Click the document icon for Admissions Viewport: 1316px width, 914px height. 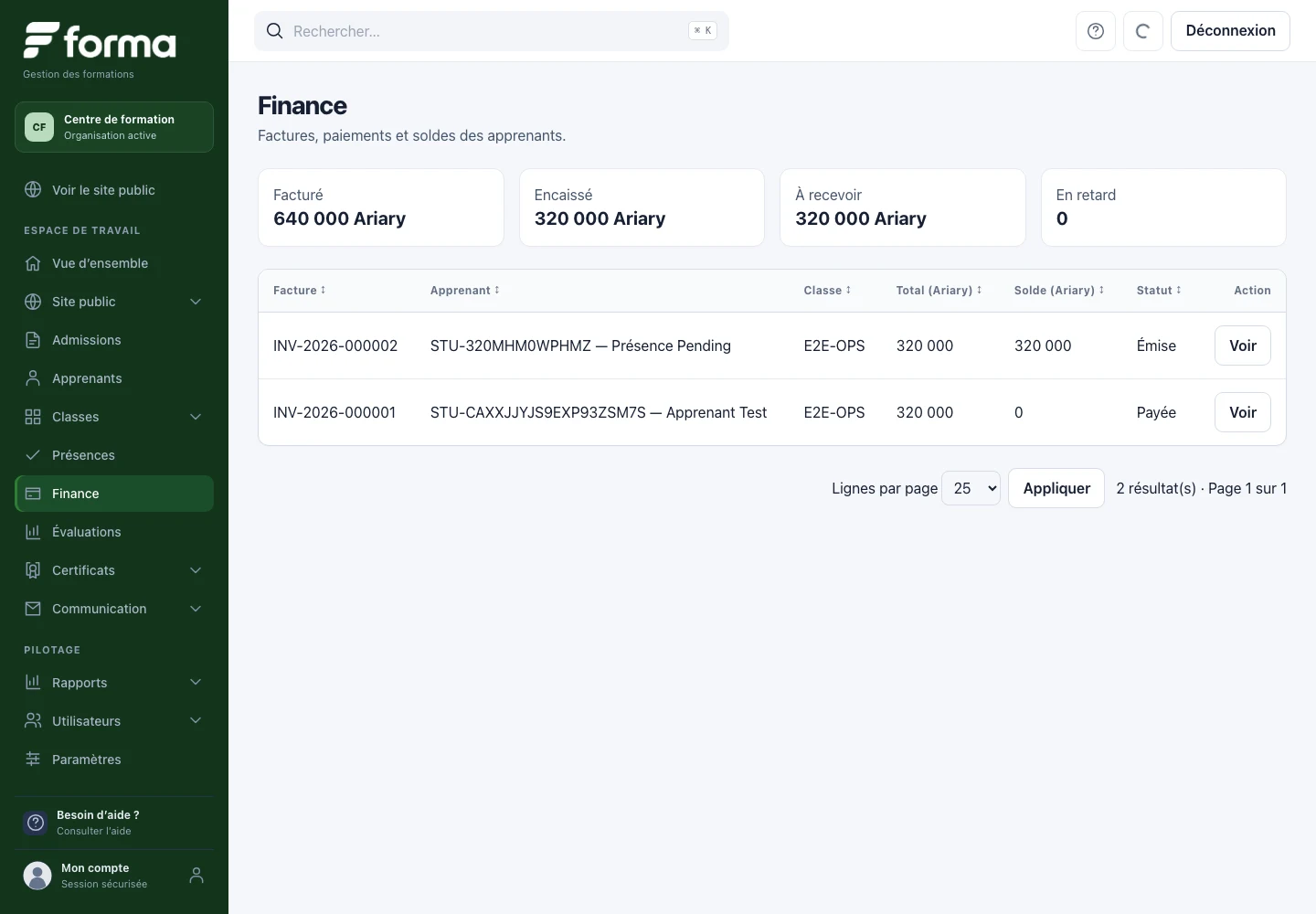coord(33,340)
